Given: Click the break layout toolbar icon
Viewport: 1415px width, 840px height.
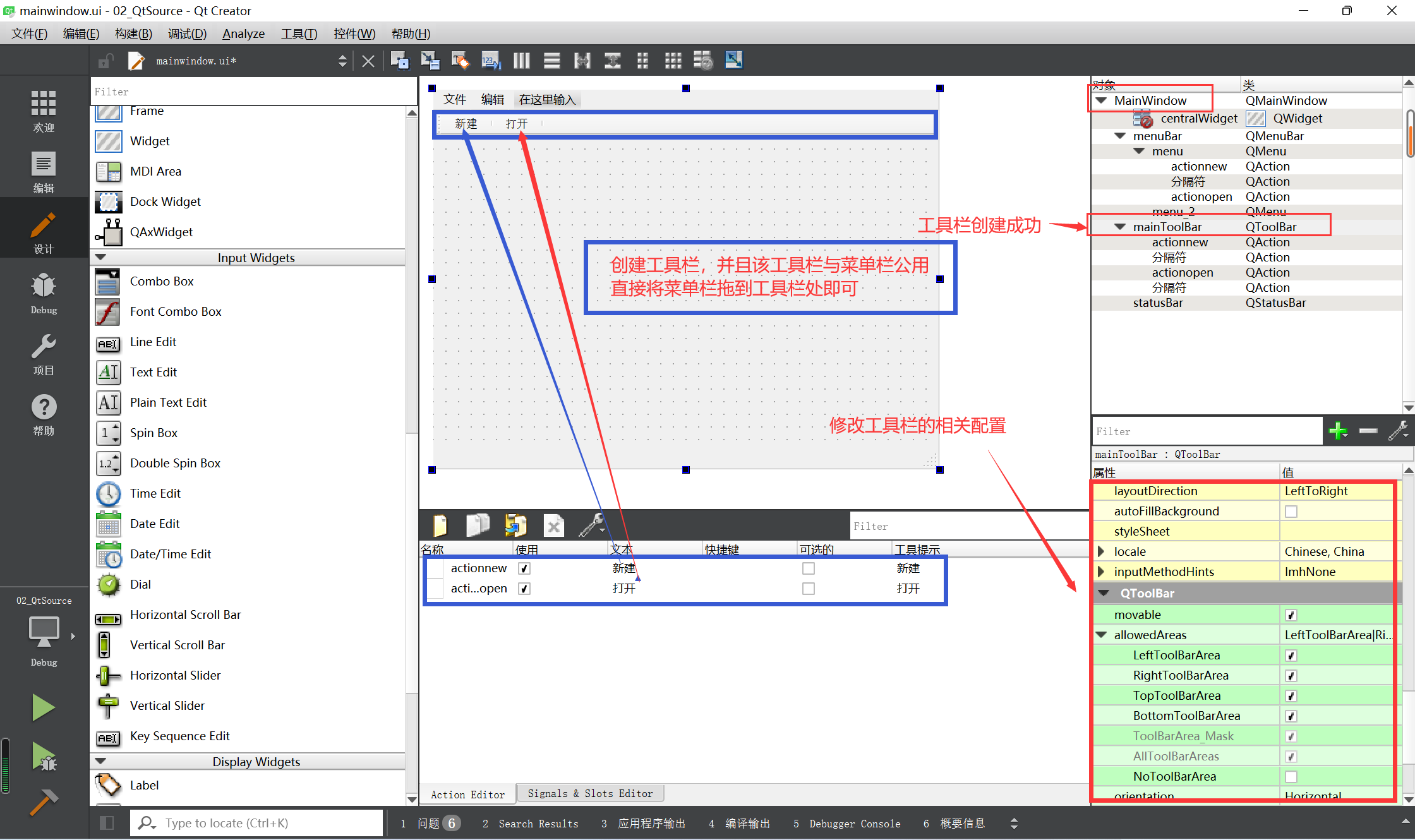Looking at the screenshot, I should click(703, 61).
